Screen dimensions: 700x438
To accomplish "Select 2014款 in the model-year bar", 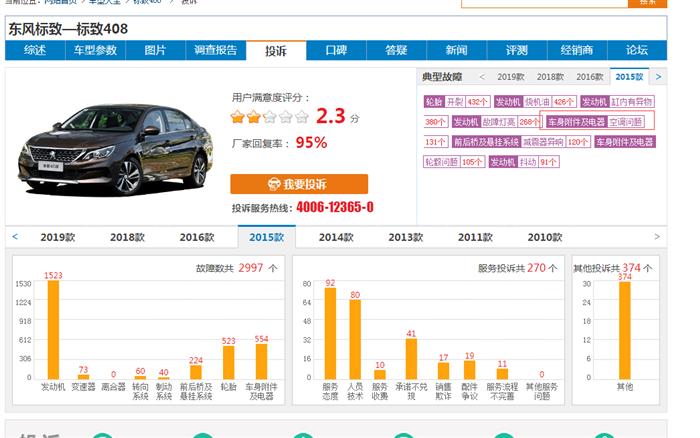I will [336, 237].
